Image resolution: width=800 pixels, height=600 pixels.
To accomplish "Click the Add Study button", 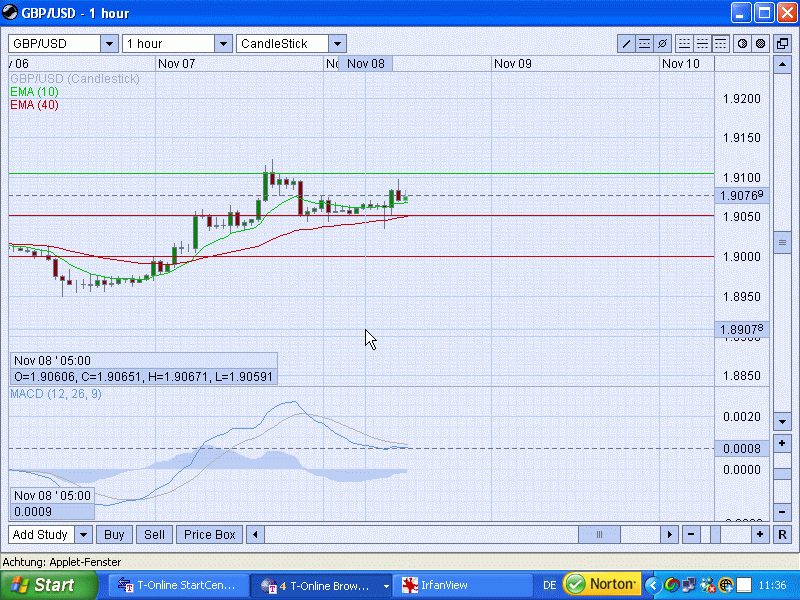I will tap(41, 535).
